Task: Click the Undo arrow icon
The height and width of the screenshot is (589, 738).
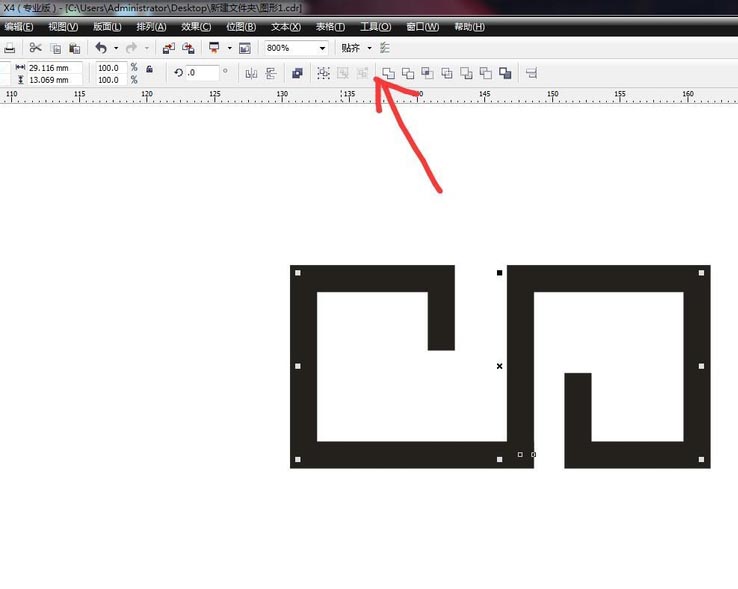Action: 101,48
